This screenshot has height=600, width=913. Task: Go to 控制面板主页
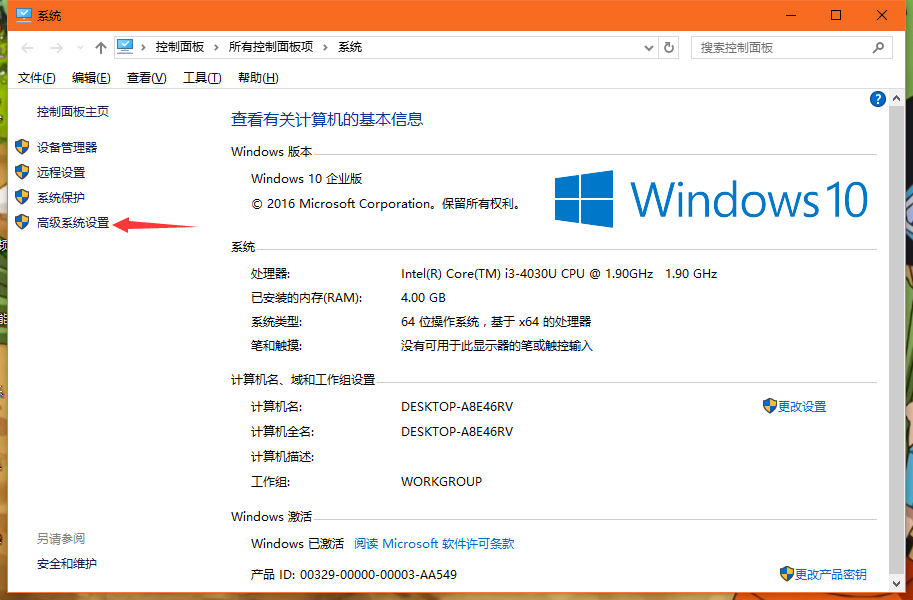73,111
